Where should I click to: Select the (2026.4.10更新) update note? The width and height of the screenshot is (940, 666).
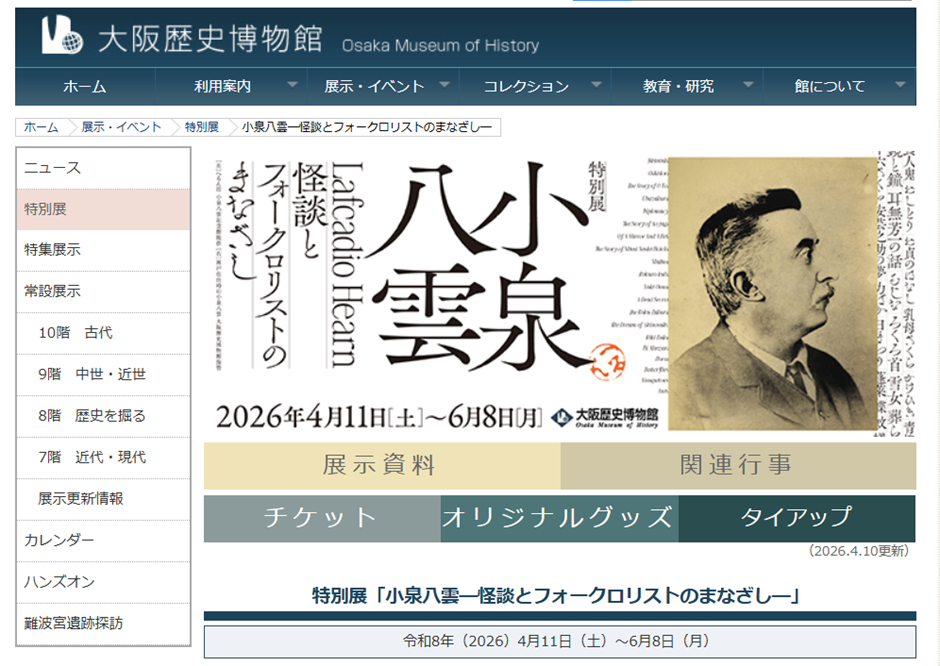858,551
